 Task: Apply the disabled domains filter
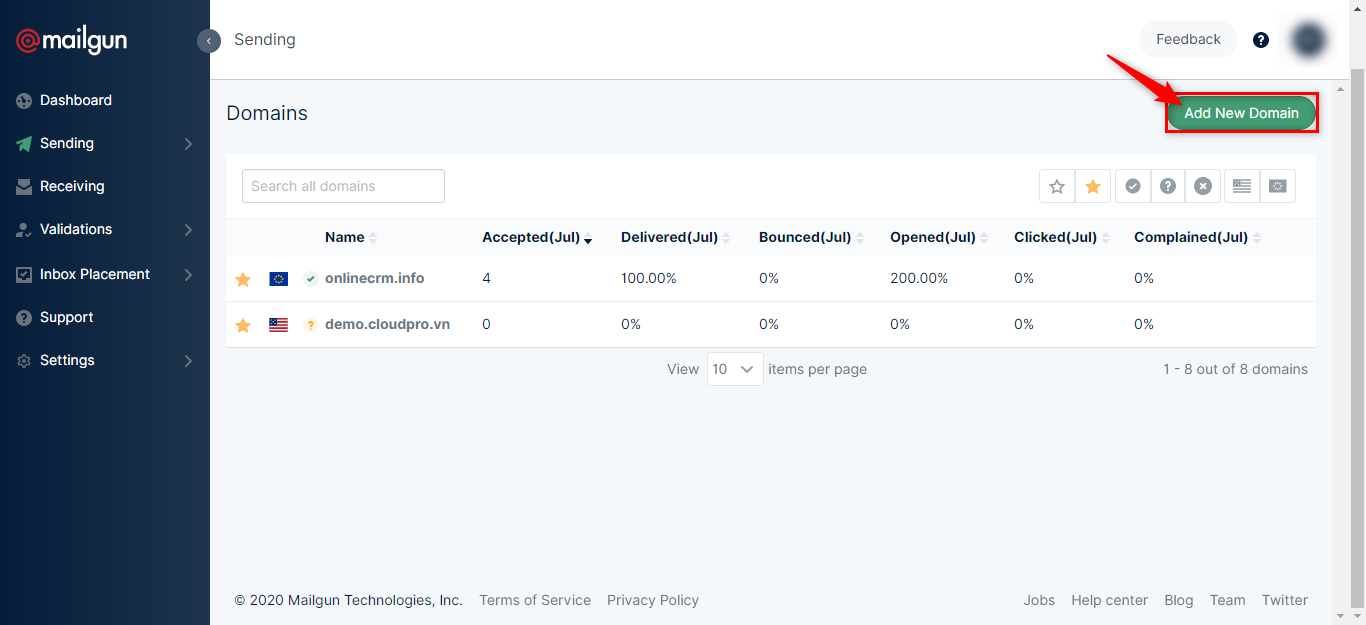pyautogui.click(x=1203, y=186)
